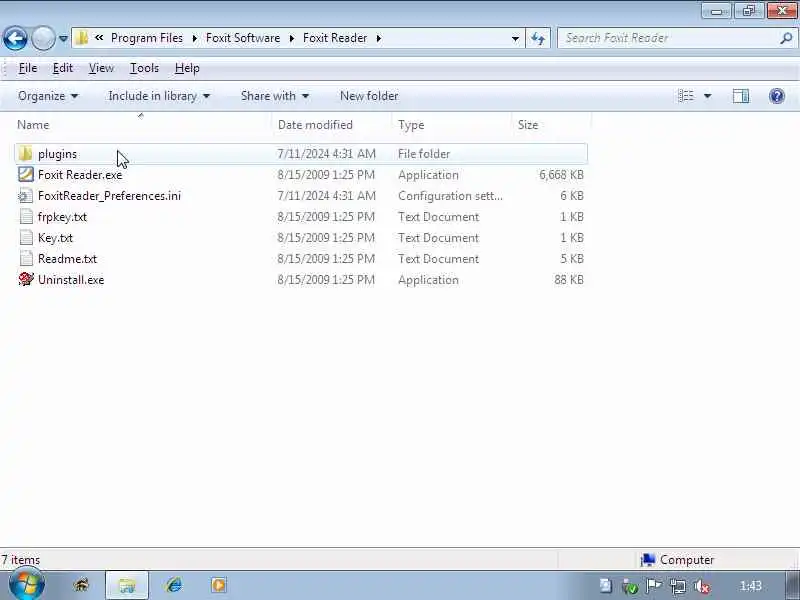Expand arrow after Foxit Reader breadcrumb
This screenshot has width=800, height=600.
[379, 38]
